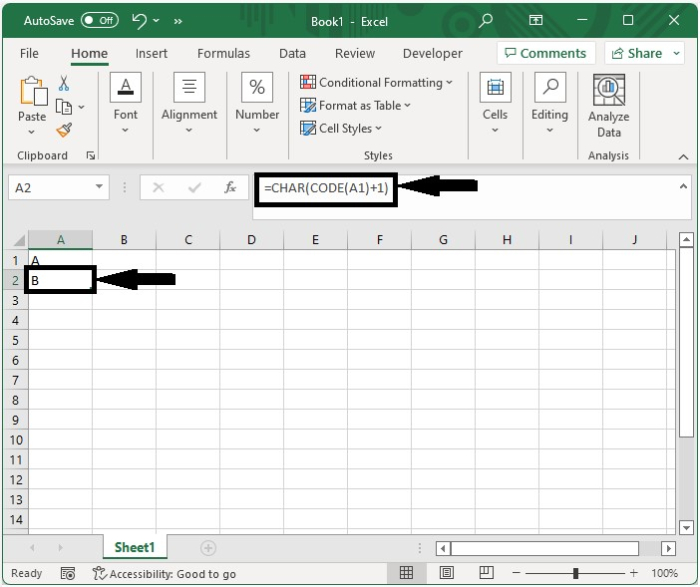Select the Format Painter brush
Viewport: 700px width, 587px height.
click(64, 130)
